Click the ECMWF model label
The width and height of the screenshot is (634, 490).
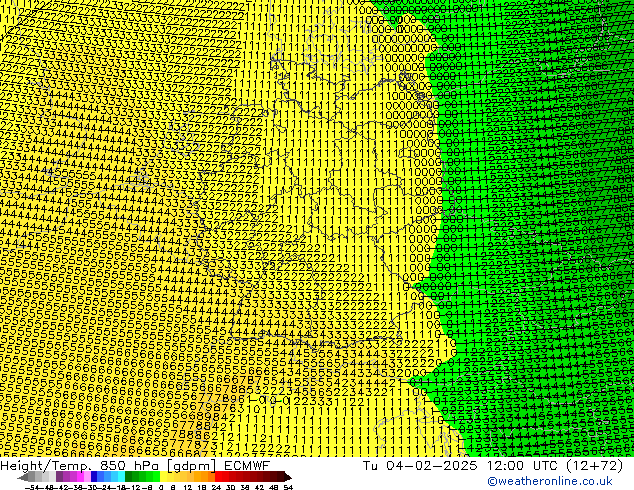tap(247, 466)
